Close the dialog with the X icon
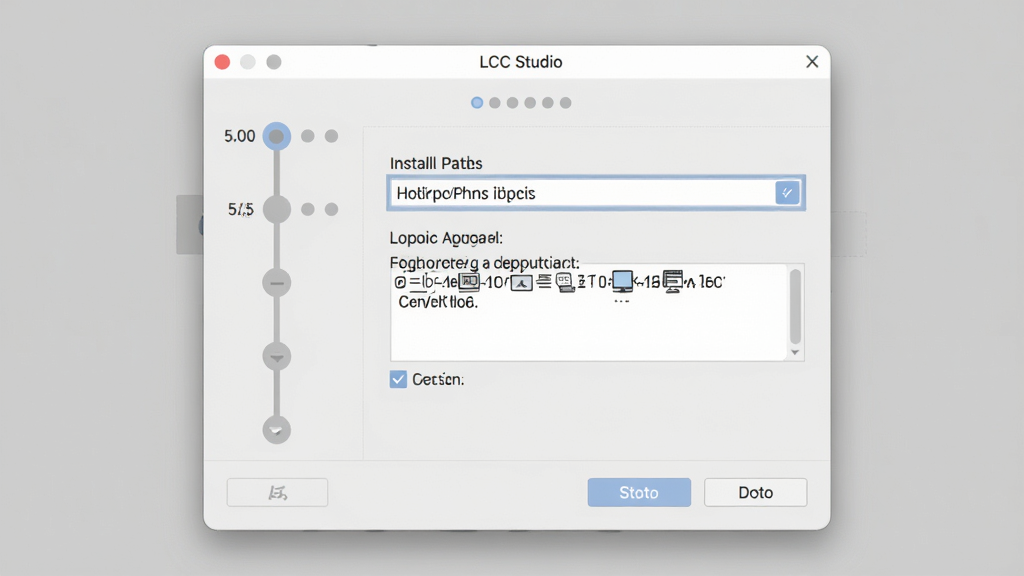The width and height of the screenshot is (1024, 576). pos(812,61)
